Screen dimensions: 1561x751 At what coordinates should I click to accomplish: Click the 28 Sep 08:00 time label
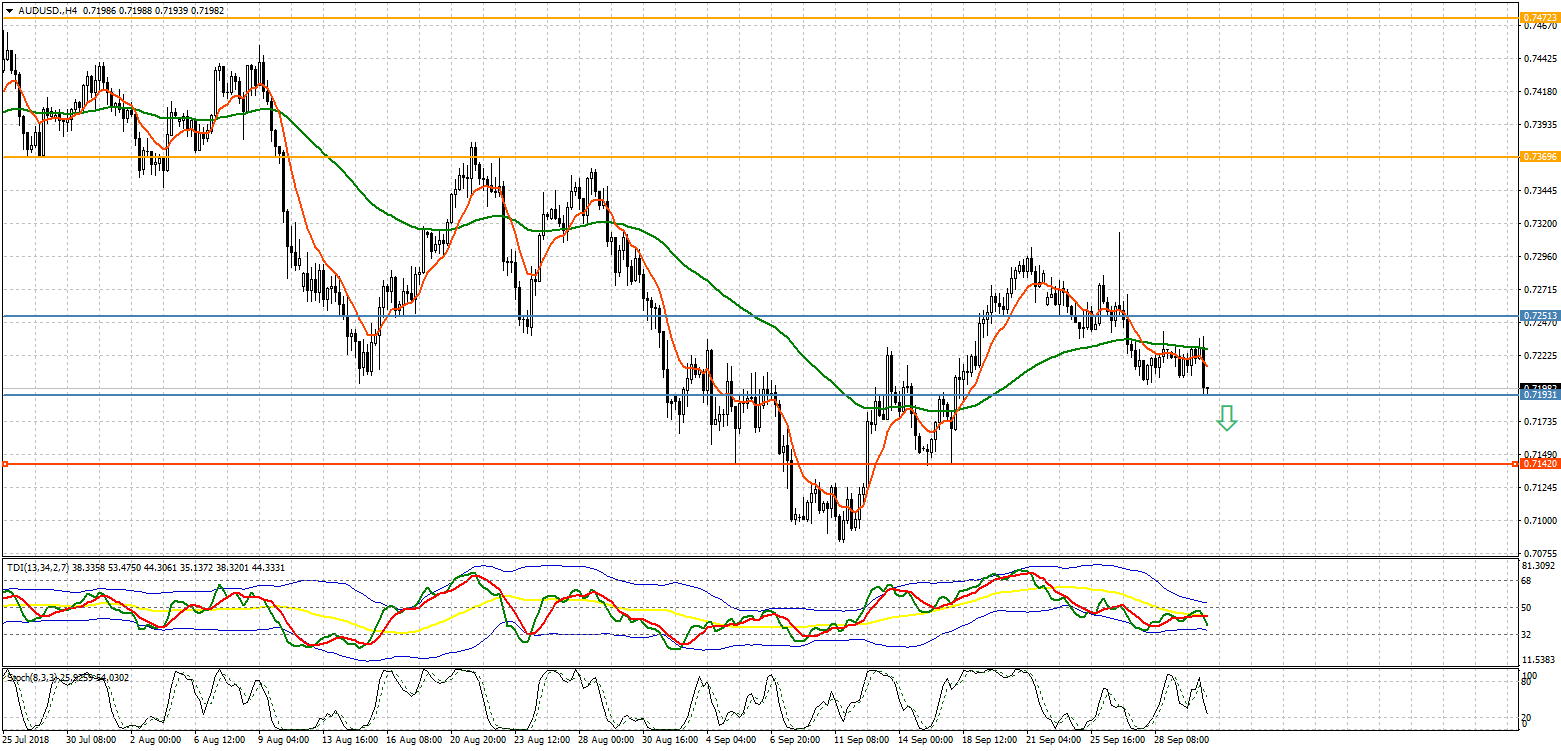1183,740
